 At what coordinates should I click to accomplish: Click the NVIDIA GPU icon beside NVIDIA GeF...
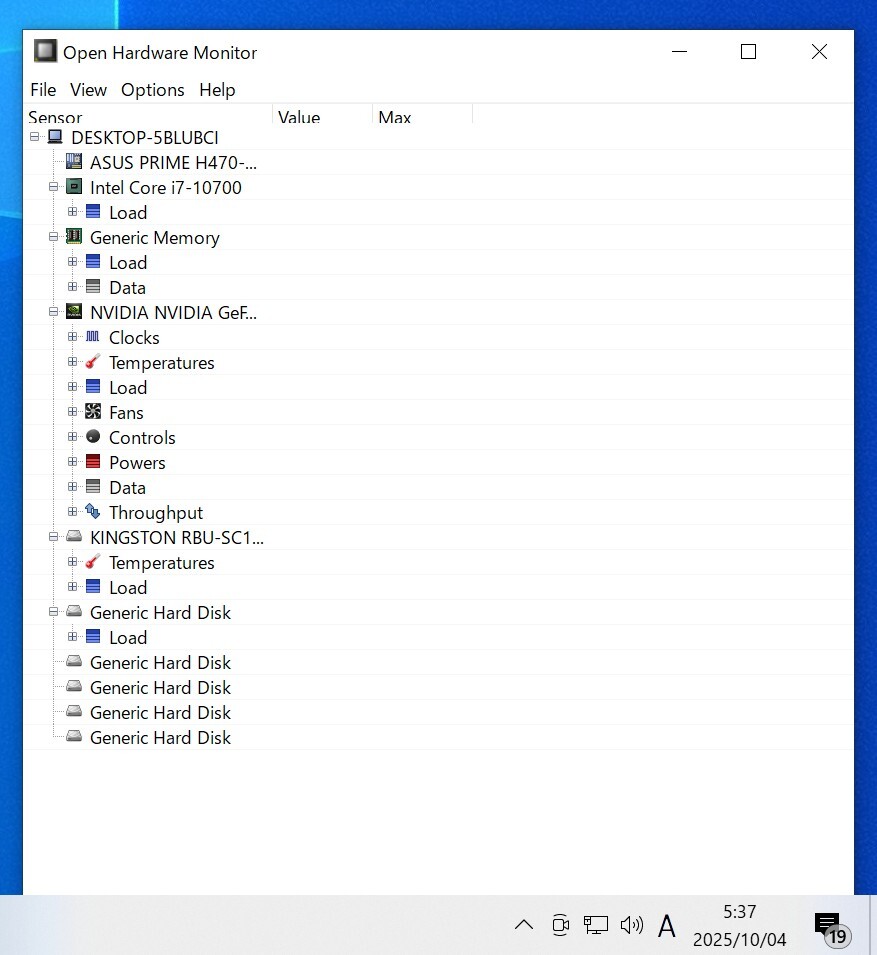74,311
